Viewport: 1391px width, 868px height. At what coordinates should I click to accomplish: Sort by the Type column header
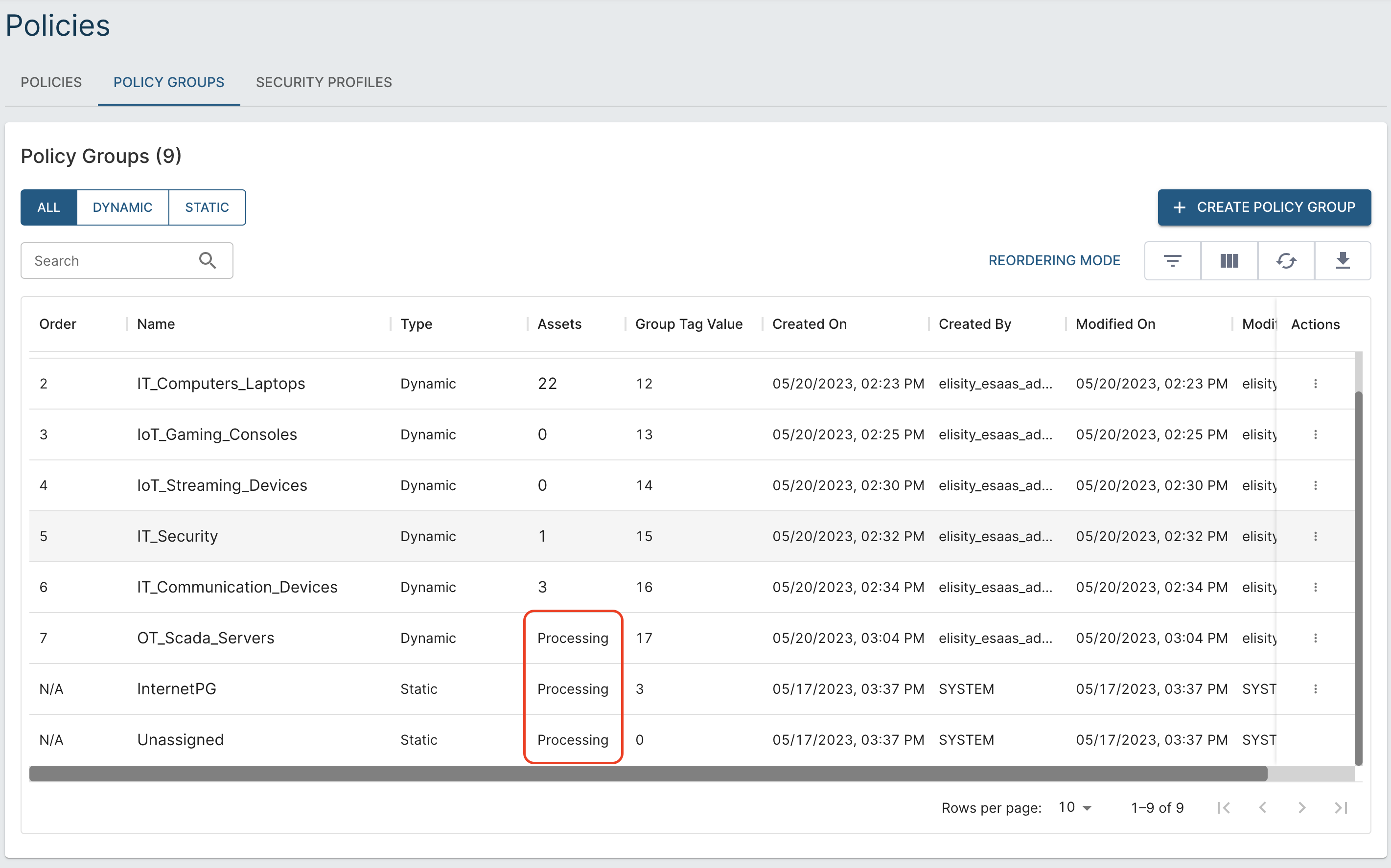click(x=416, y=324)
